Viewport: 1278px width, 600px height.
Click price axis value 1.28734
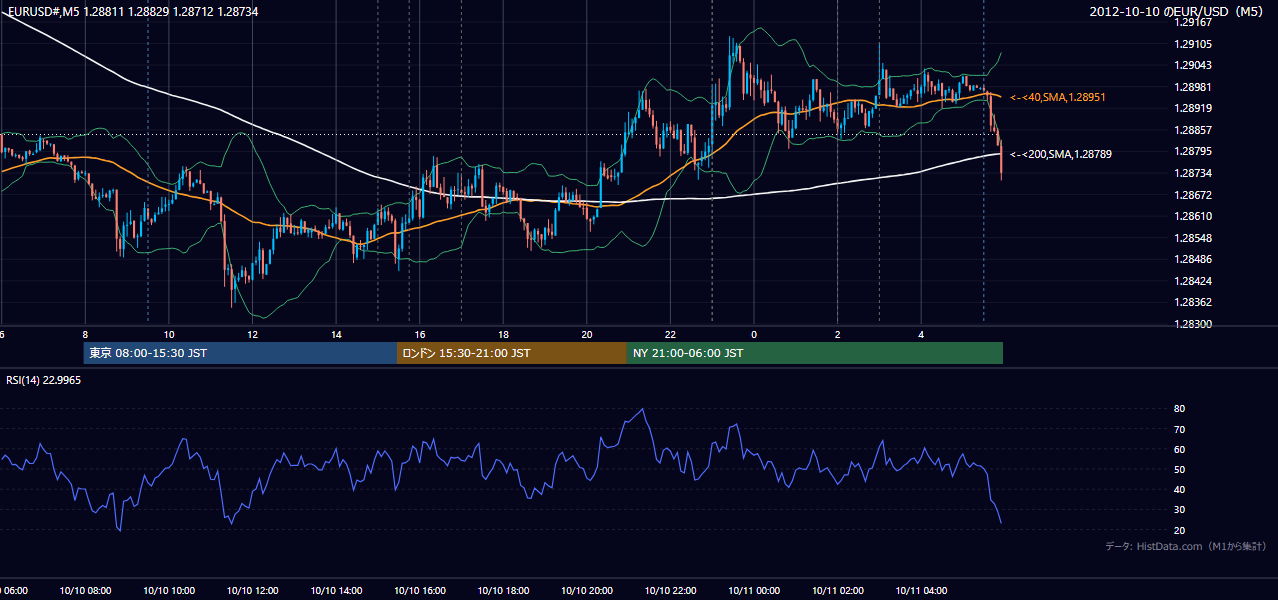[x=1194, y=173]
